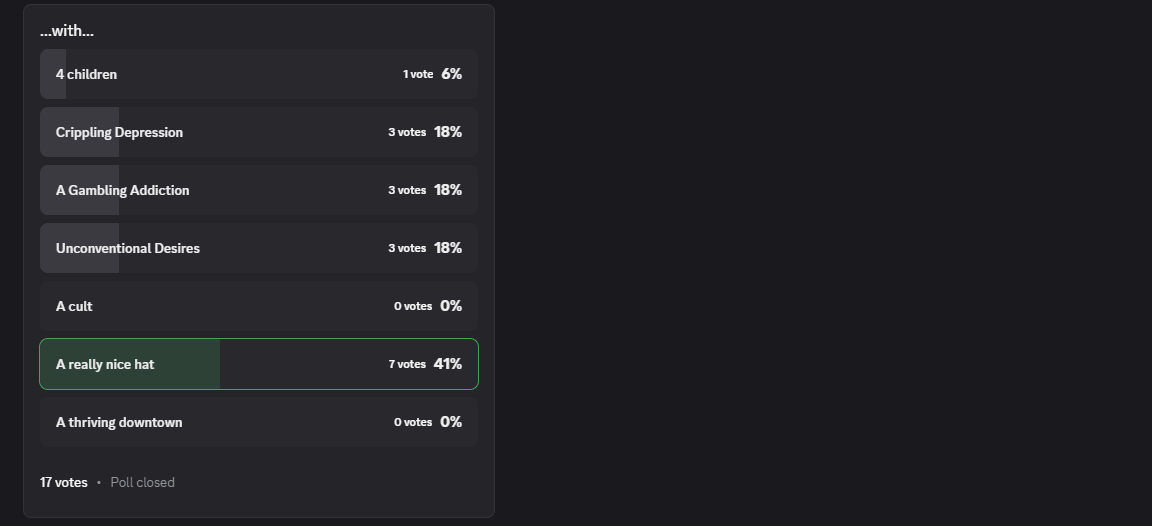Select the "A cult" poll answer
Image resolution: width=1152 pixels, height=526 pixels.
click(74, 306)
